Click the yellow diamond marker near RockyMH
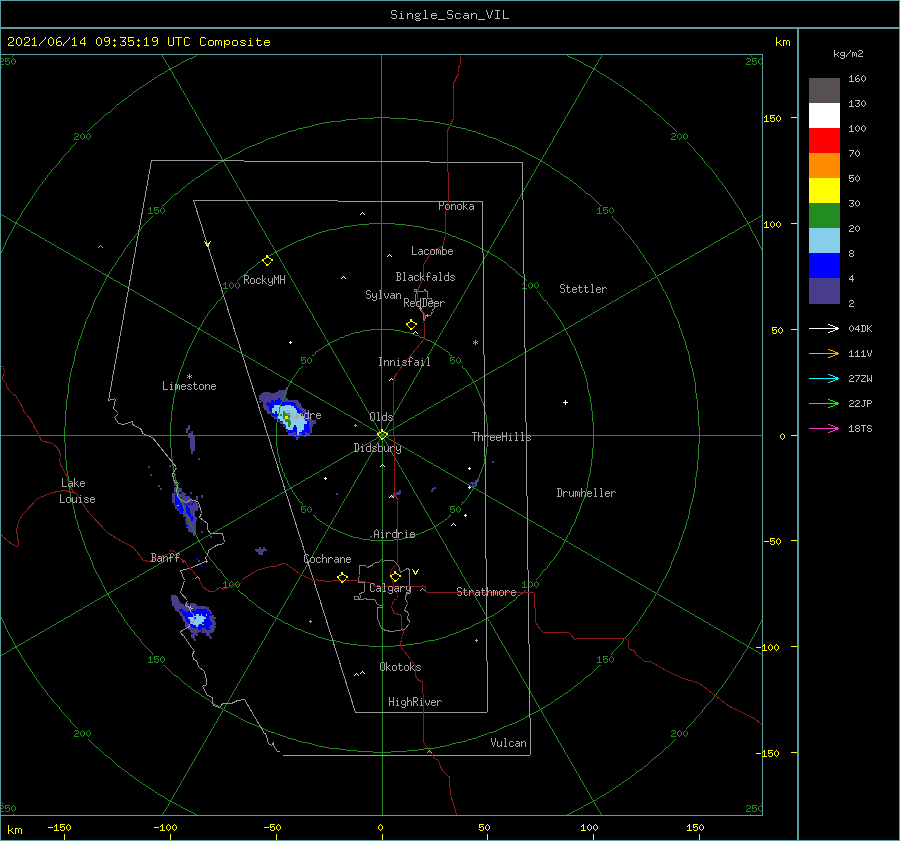The height and width of the screenshot is (841, 900). tap(267, 261)
